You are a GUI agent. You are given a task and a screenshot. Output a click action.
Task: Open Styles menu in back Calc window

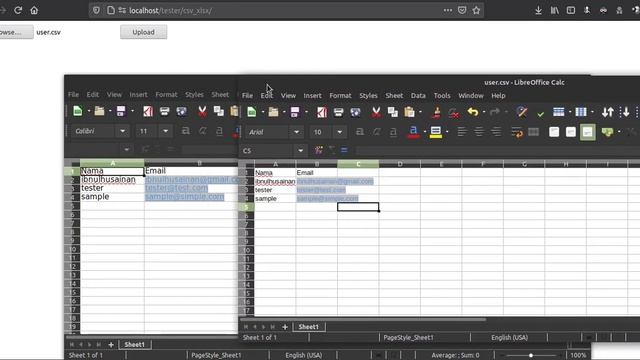click(x=194, y=94)
